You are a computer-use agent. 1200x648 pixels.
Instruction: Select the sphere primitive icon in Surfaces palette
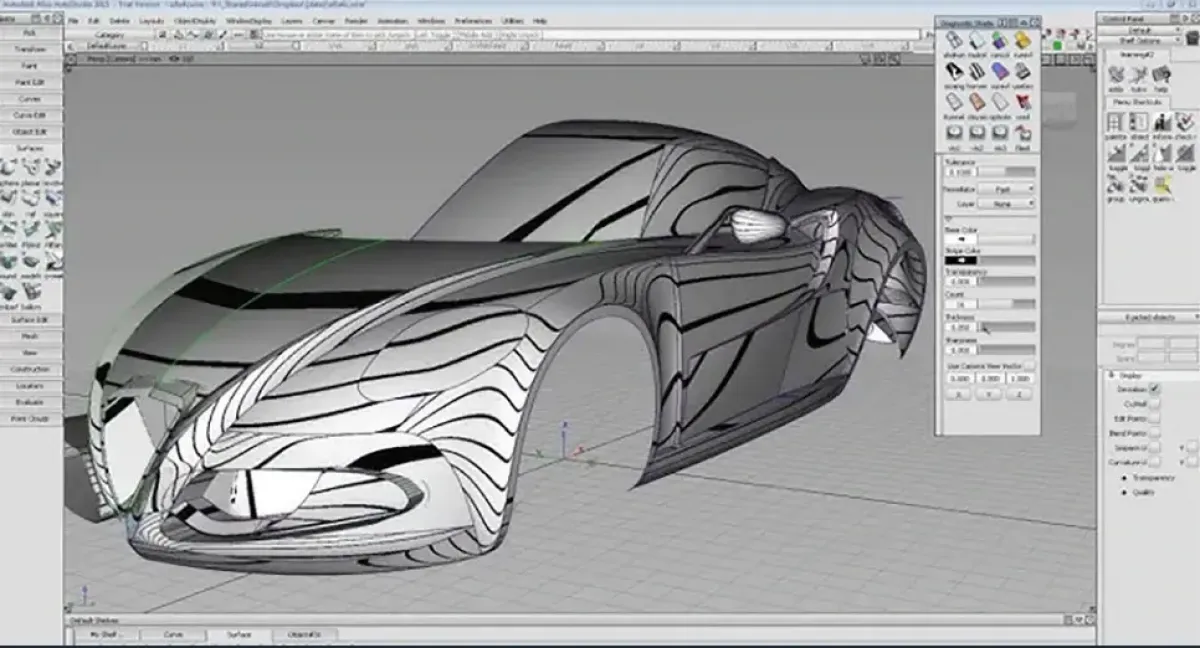[x=8, y=167]
